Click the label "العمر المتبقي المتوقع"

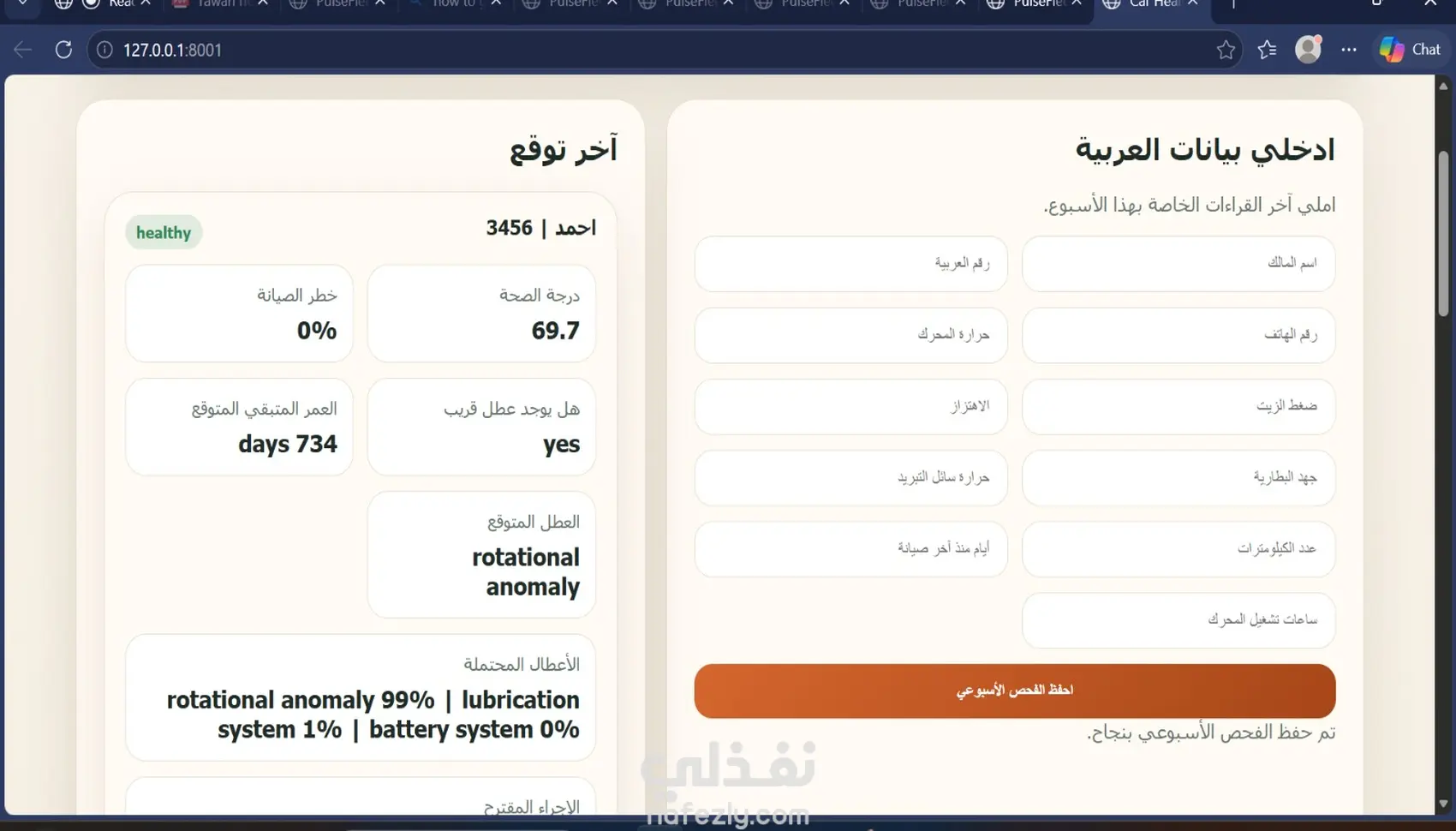[x=264, y=410]
